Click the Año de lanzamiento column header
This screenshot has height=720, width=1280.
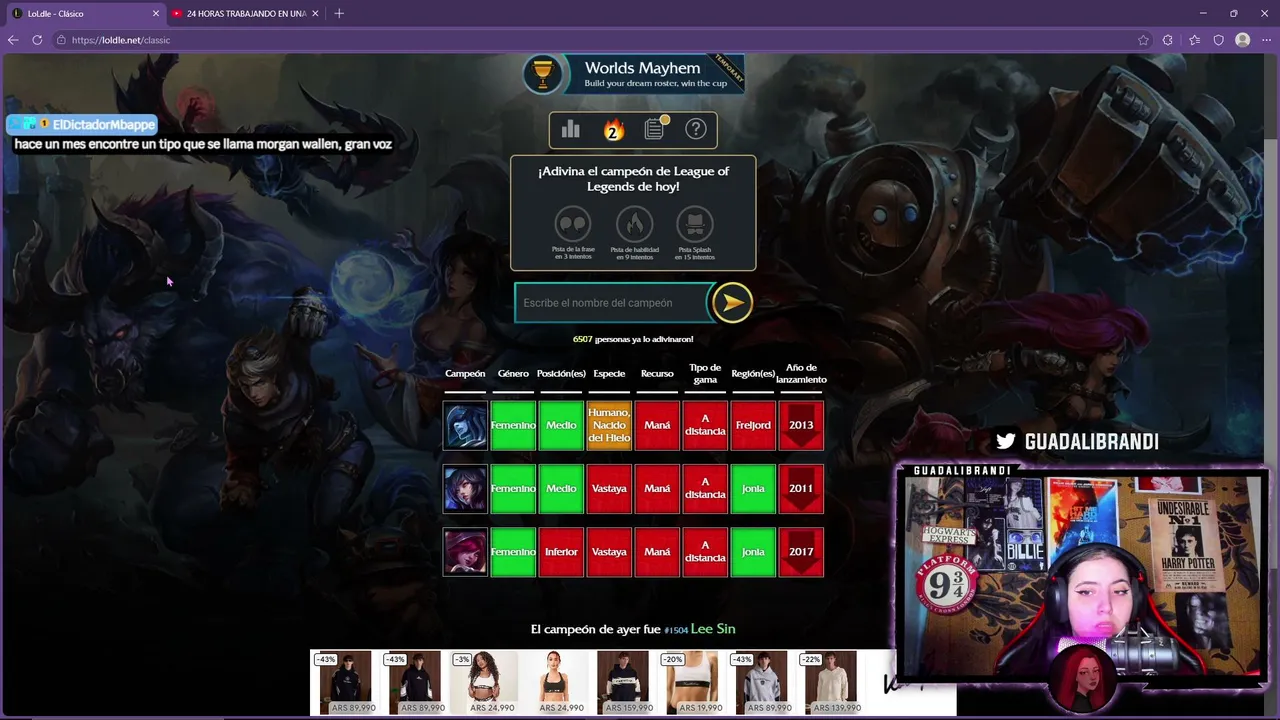(801, 374)
